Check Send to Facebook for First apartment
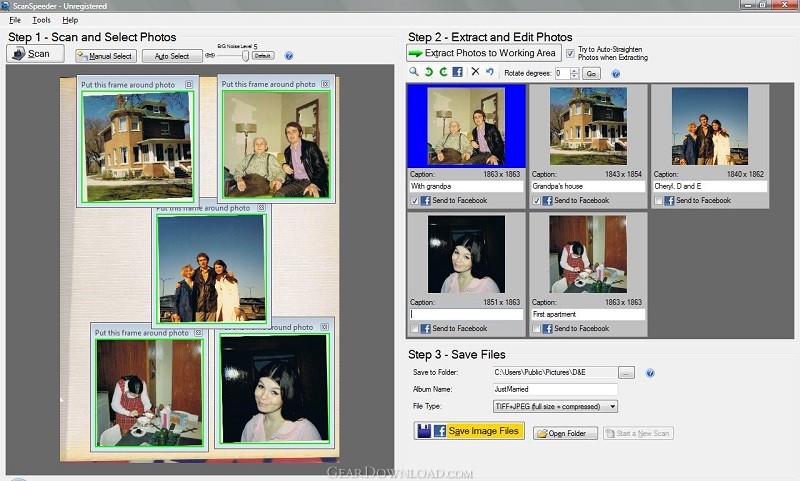 (x=536, y=328)
